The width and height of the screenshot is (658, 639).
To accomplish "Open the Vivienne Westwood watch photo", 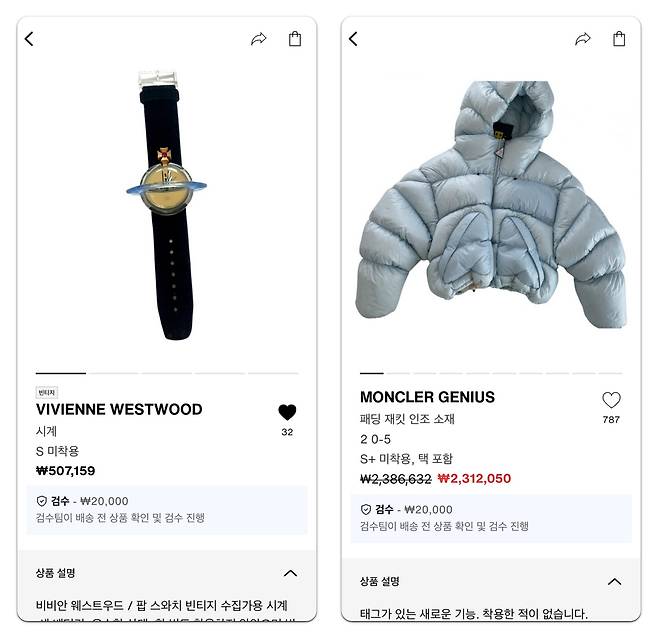I will [x=167, y=206].
